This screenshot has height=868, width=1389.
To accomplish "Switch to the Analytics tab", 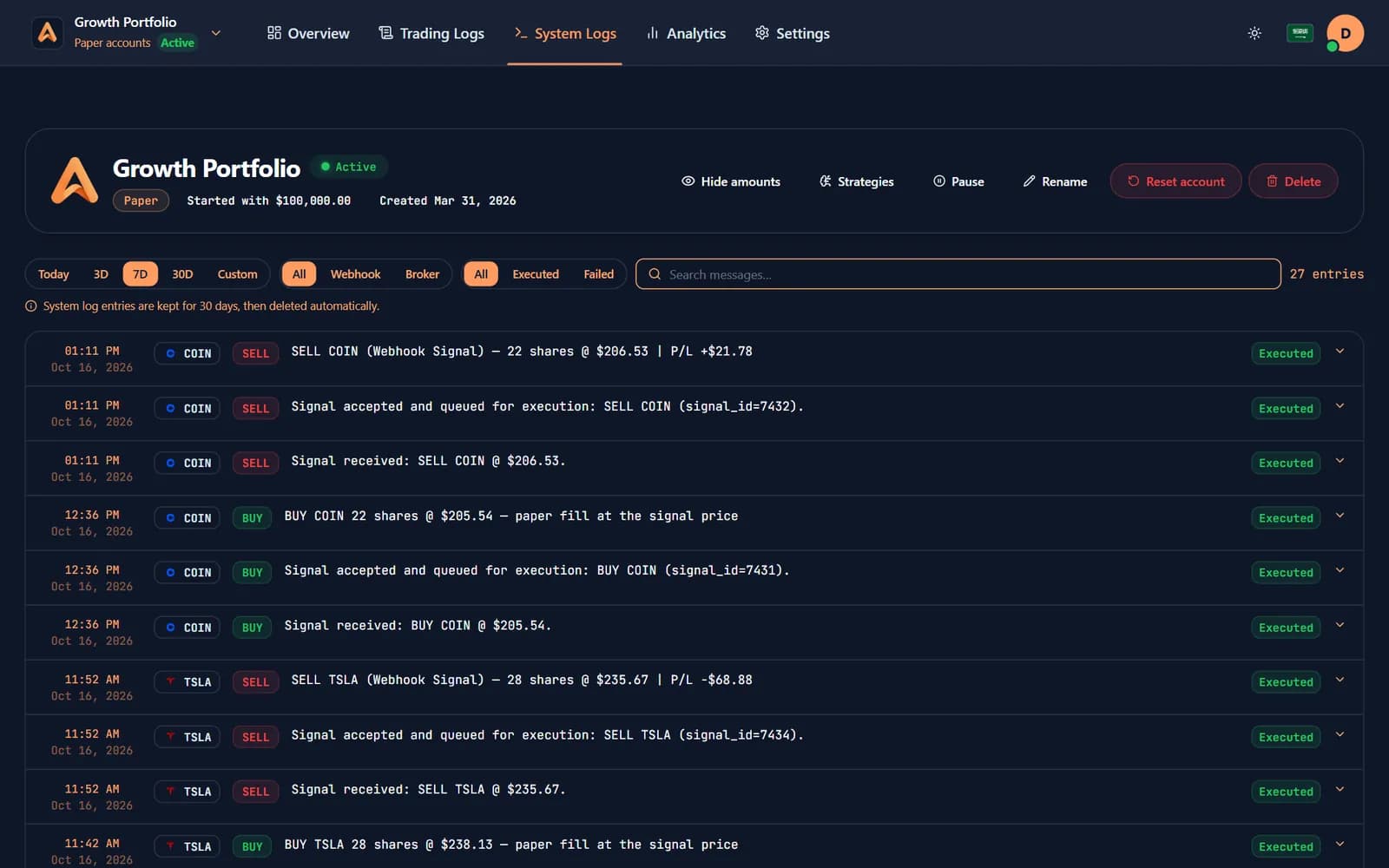I will pos(686,33).
